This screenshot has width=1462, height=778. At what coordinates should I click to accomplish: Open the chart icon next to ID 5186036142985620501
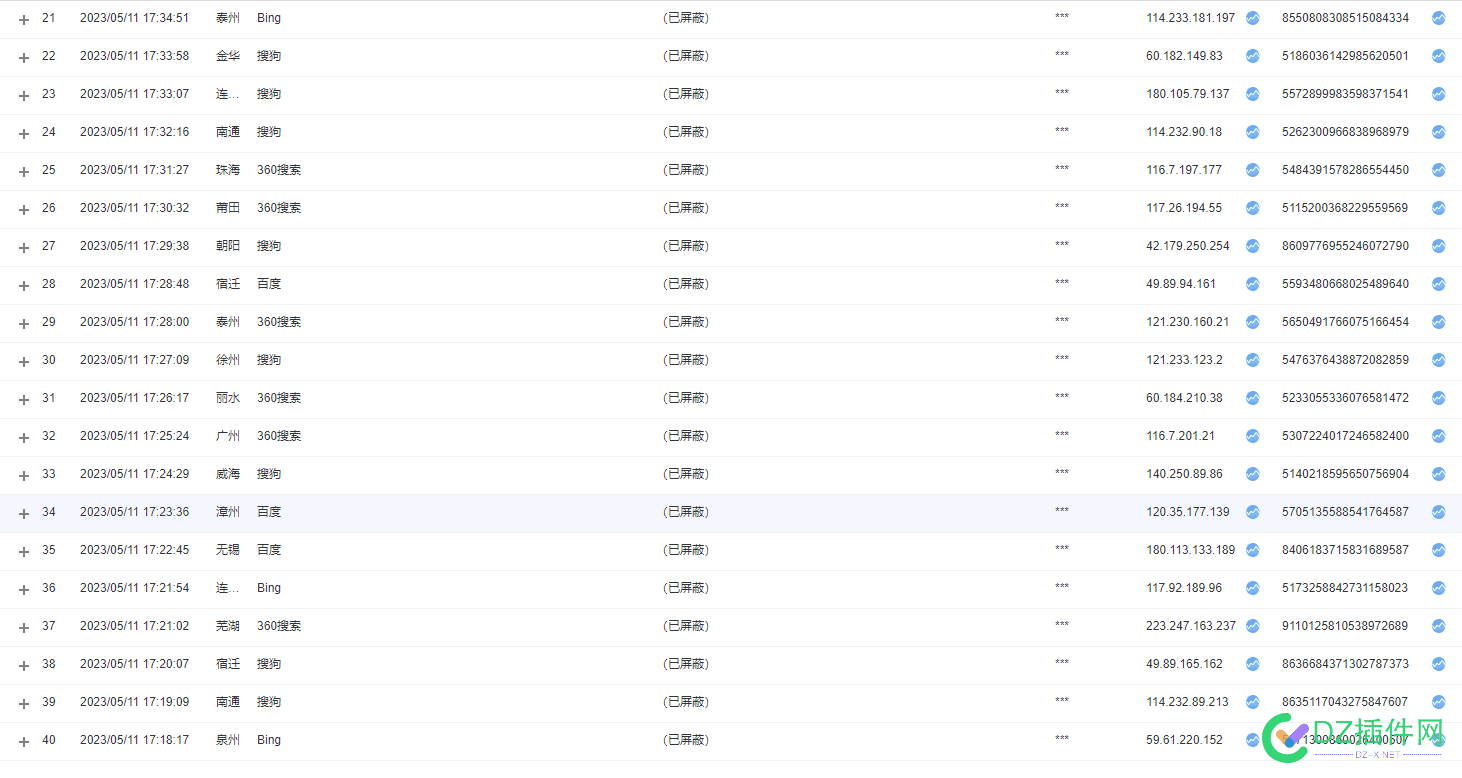[1438, 56]
